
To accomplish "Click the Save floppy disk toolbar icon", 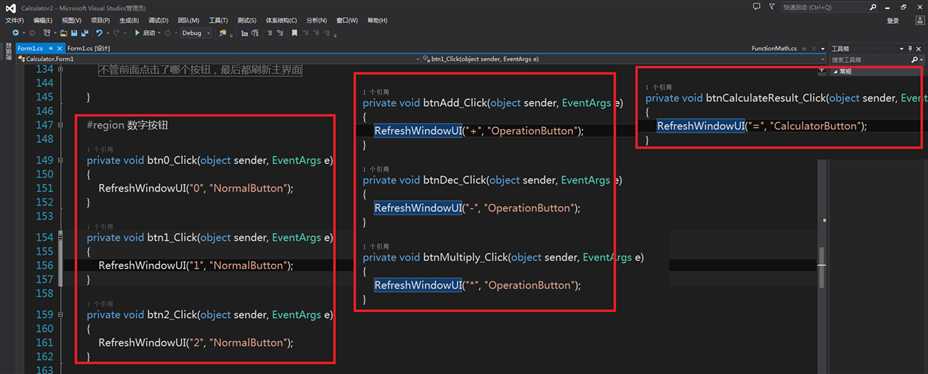I will point(74,33).
